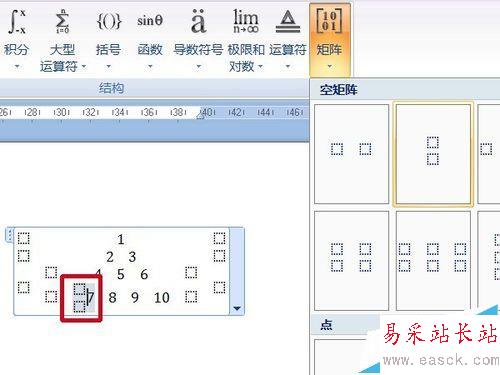500x375 pixels.
Task: Insert the 2x2 empty matrix
Action: pyautogui.click(x=351, y=260)
